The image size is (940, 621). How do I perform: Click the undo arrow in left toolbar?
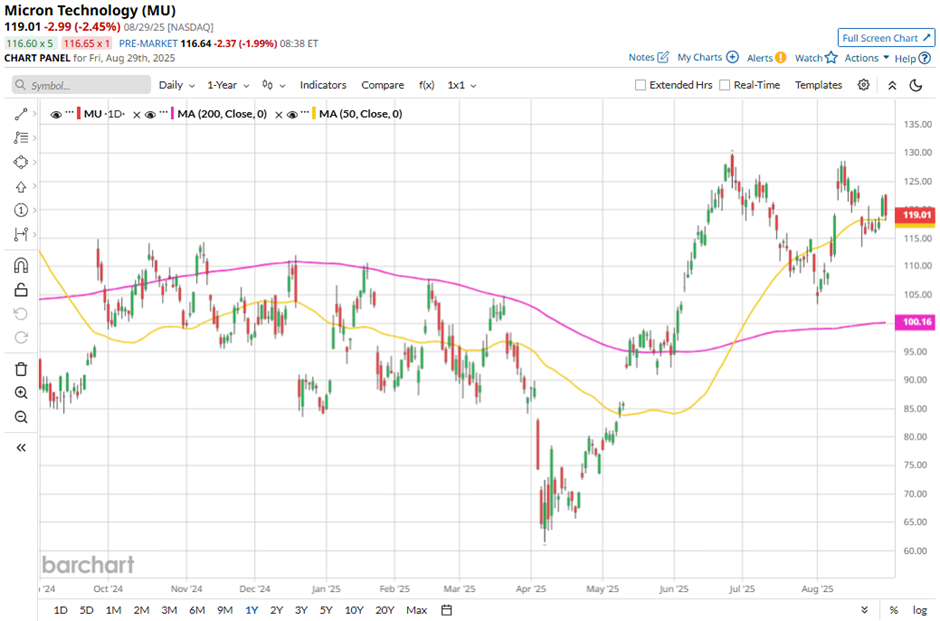click(21, 314)
